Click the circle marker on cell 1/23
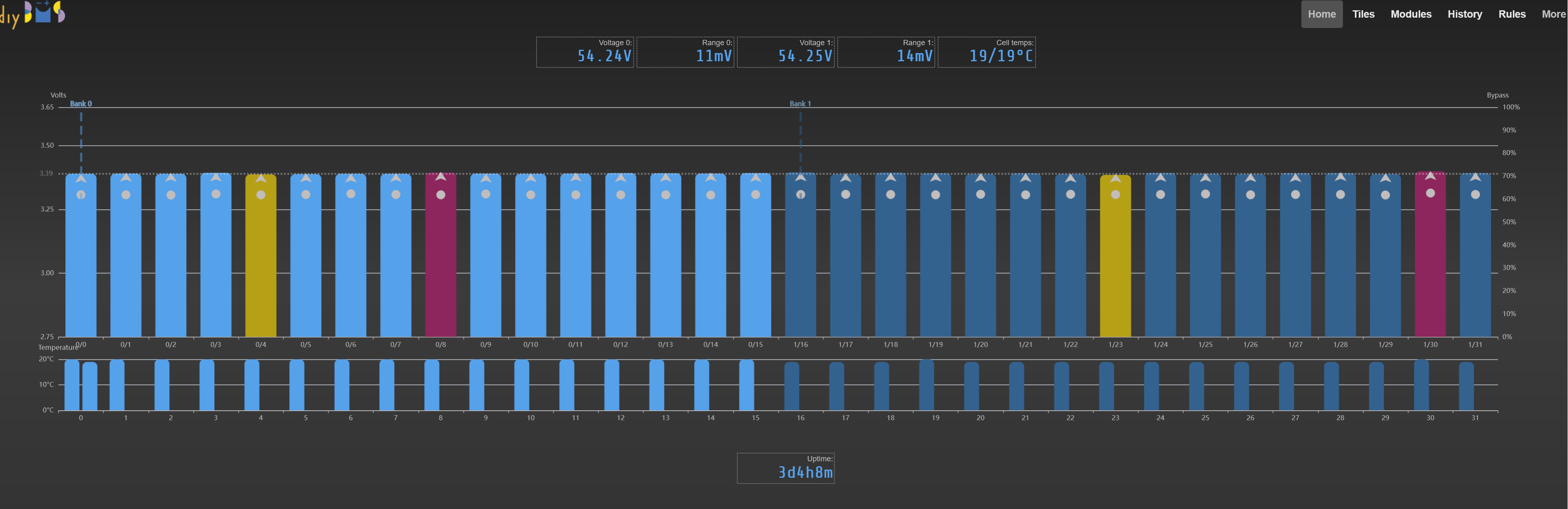 coord(1115,194)
